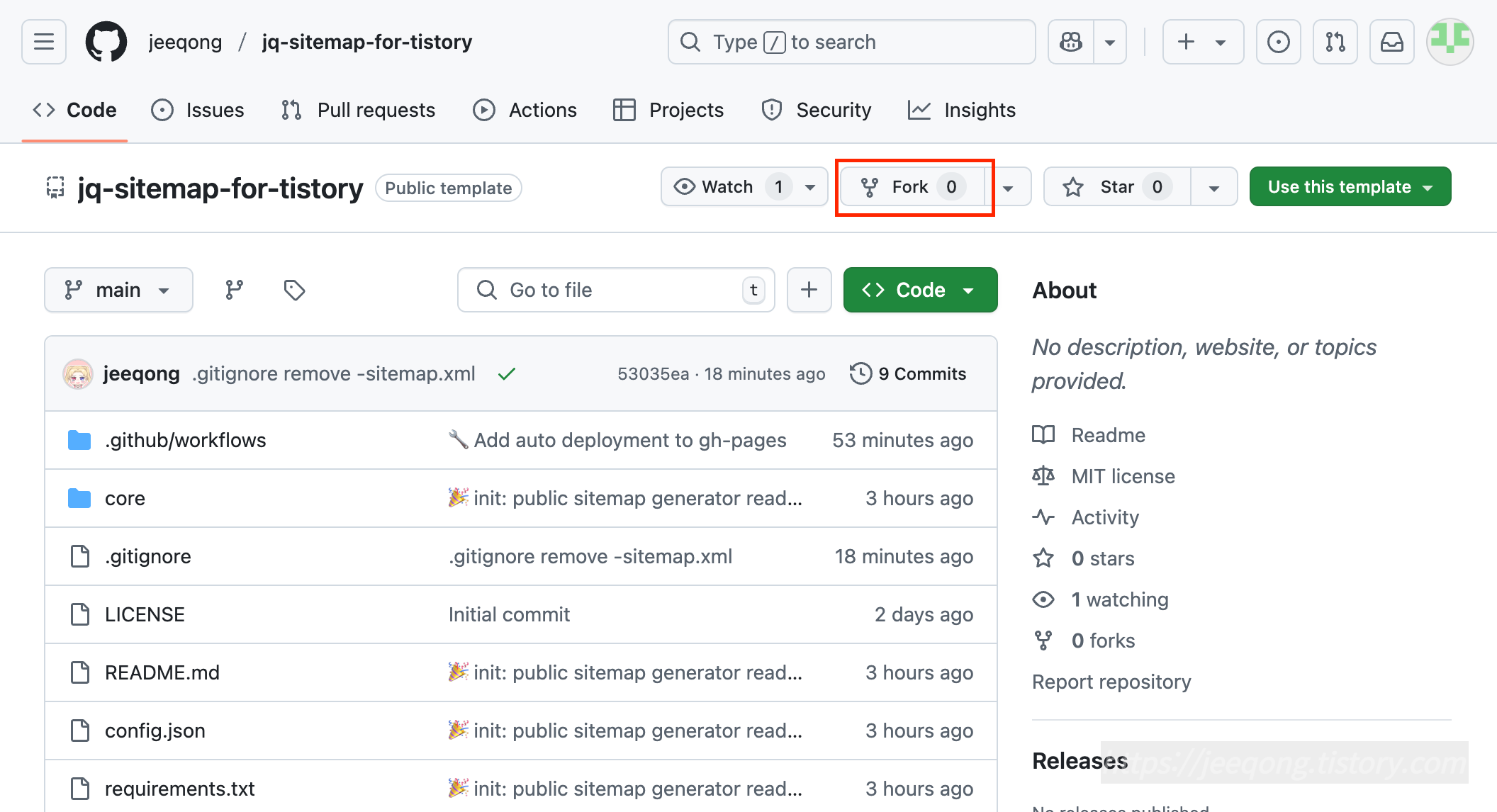Open tags icon in file toolbar

pos(294,290)
